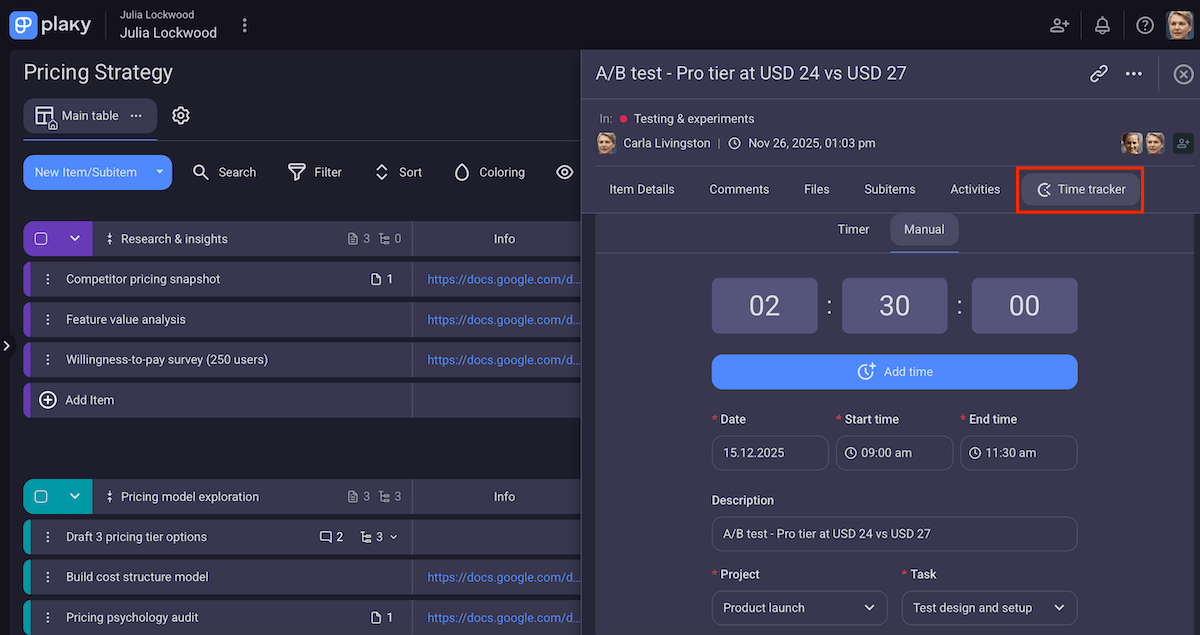1200x635 pixels.
Task: Click the Add time button
Action: [x=894, y=372]
